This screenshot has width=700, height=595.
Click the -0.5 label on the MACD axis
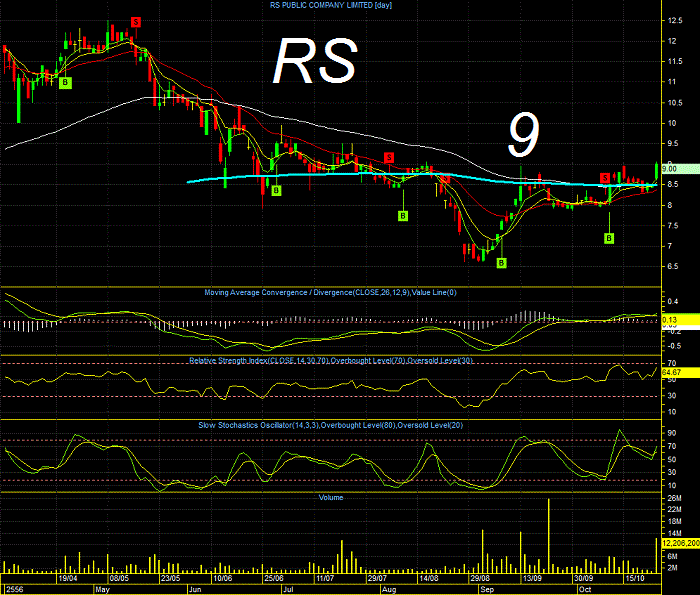pyautogui.click(x=674, y=346)
